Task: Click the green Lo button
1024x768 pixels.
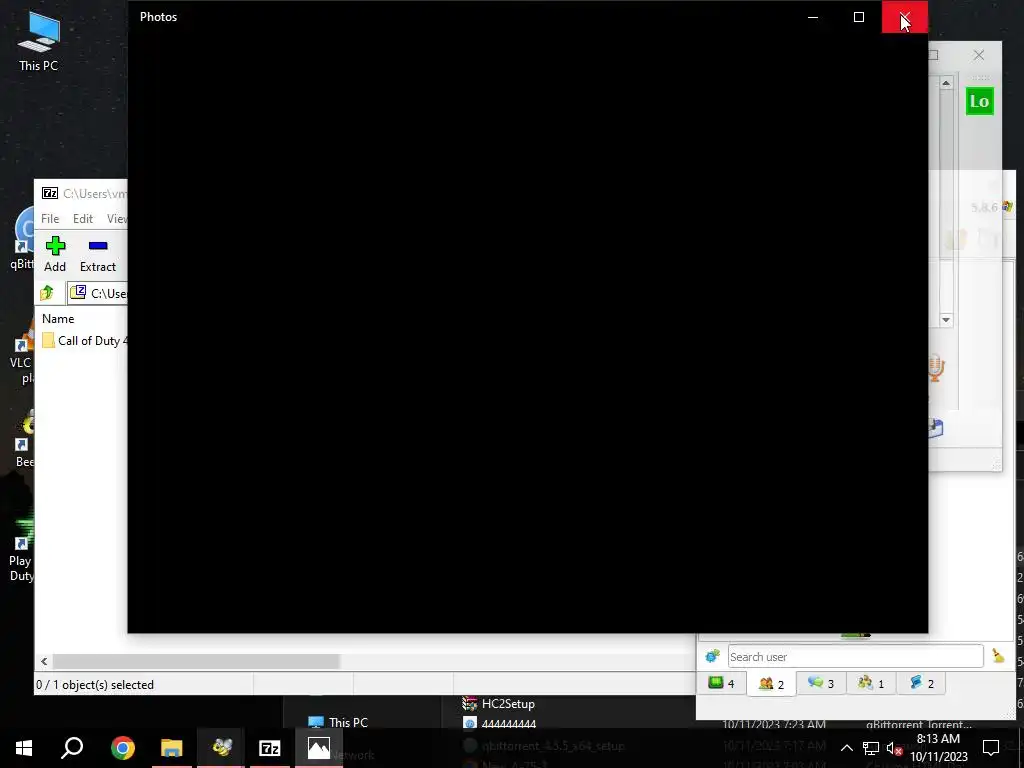Action: [980, 101]
